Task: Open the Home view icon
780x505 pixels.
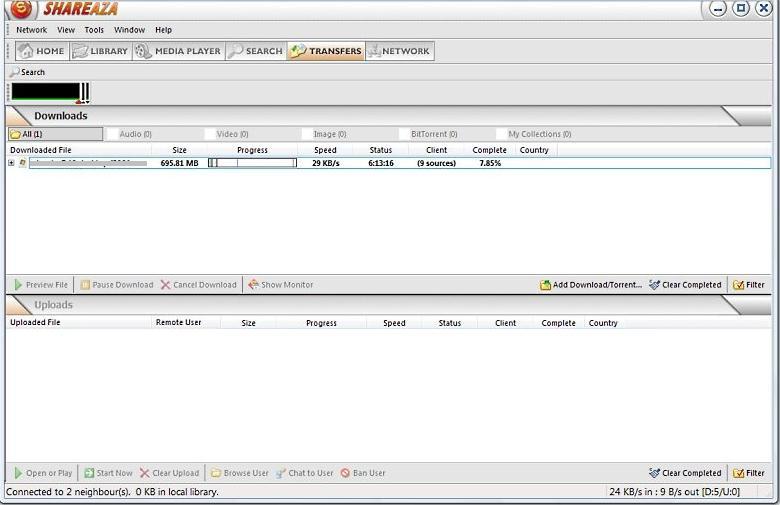Action: (26, 51)
